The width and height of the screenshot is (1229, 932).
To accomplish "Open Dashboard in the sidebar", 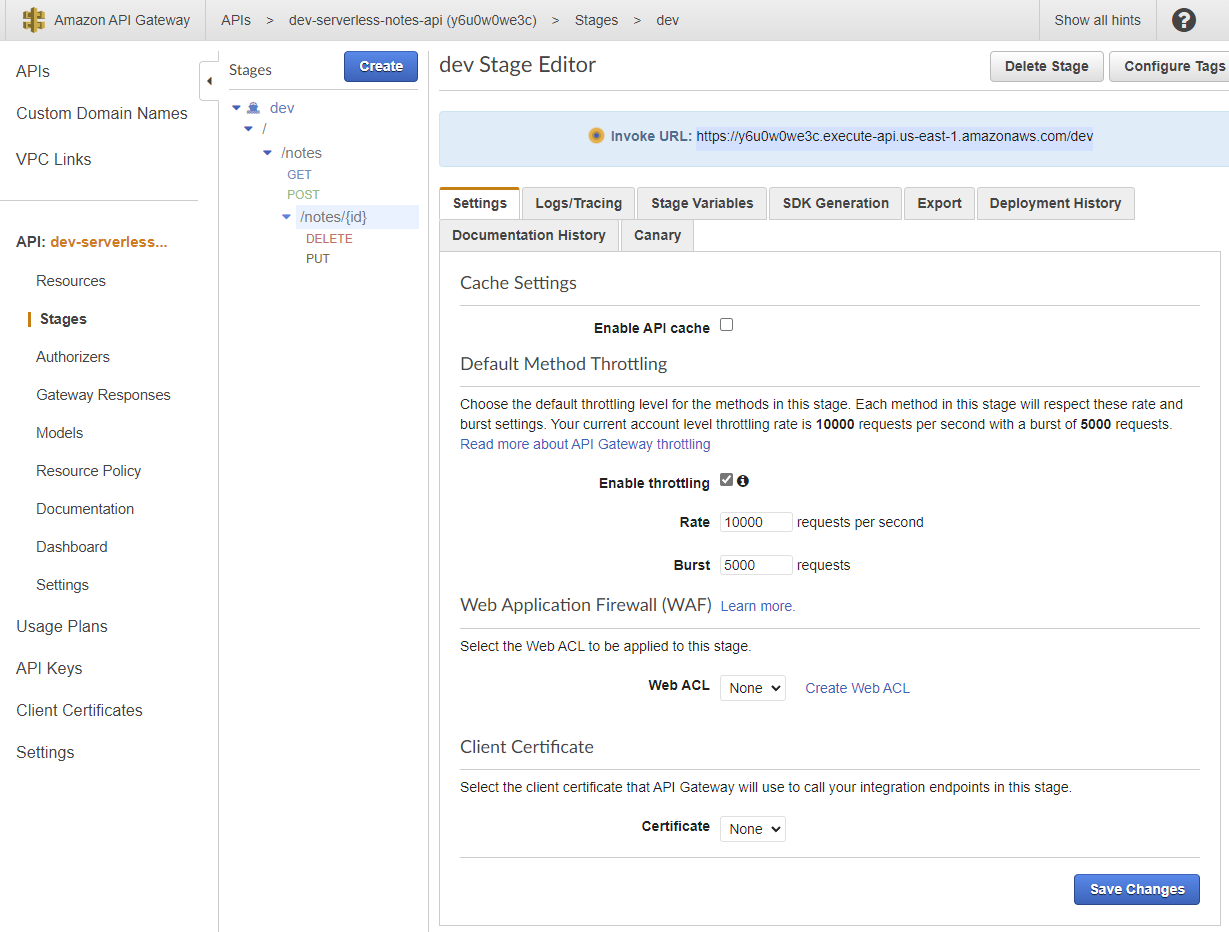I will (x=72, y=547).
